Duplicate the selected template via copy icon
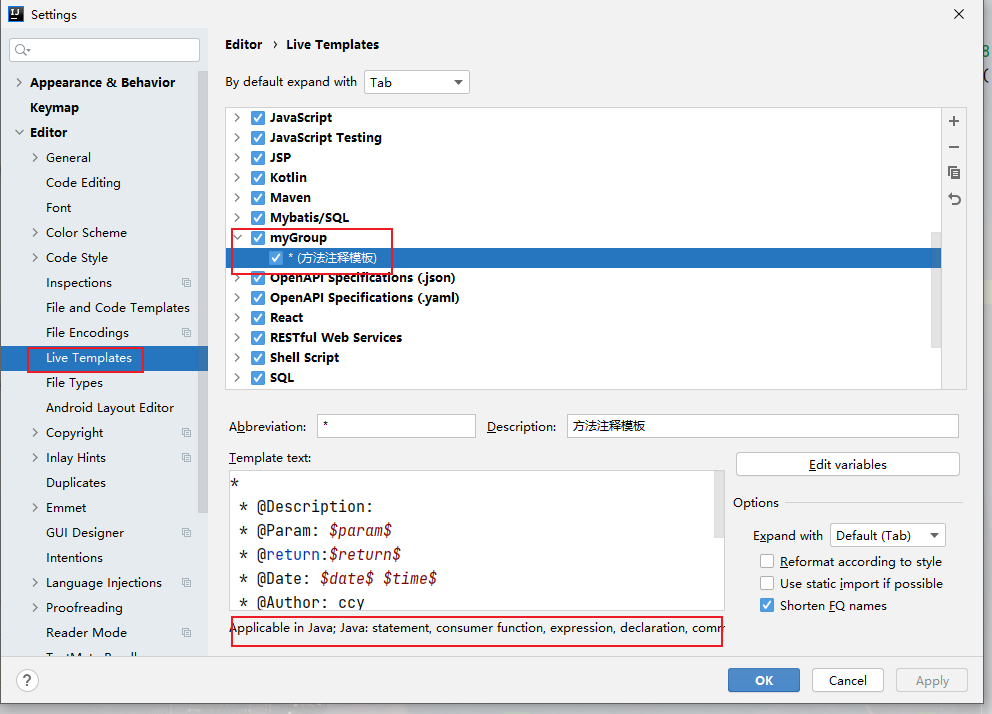The width and height of the screenshot is (992, 714). [954, 173]
